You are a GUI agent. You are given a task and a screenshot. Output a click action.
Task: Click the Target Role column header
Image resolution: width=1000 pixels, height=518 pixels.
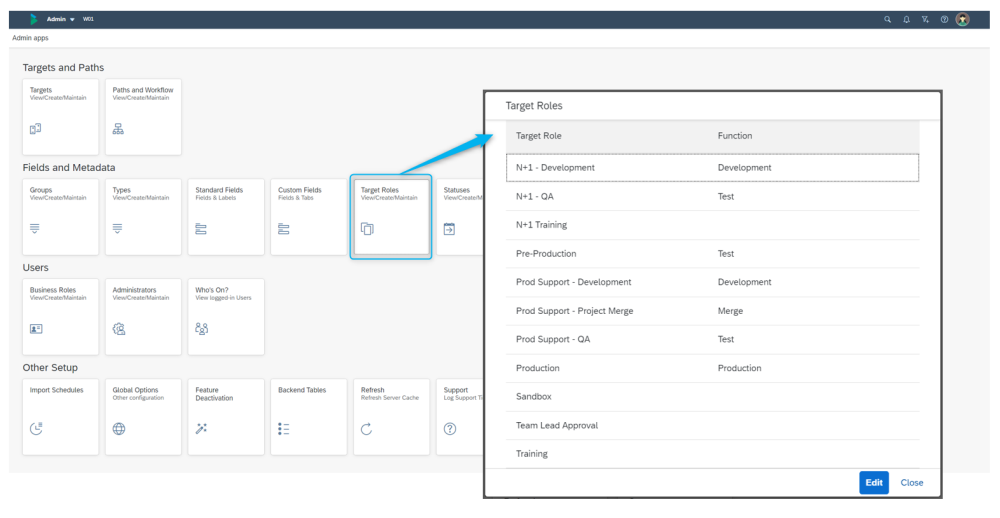tap(539, 136)
